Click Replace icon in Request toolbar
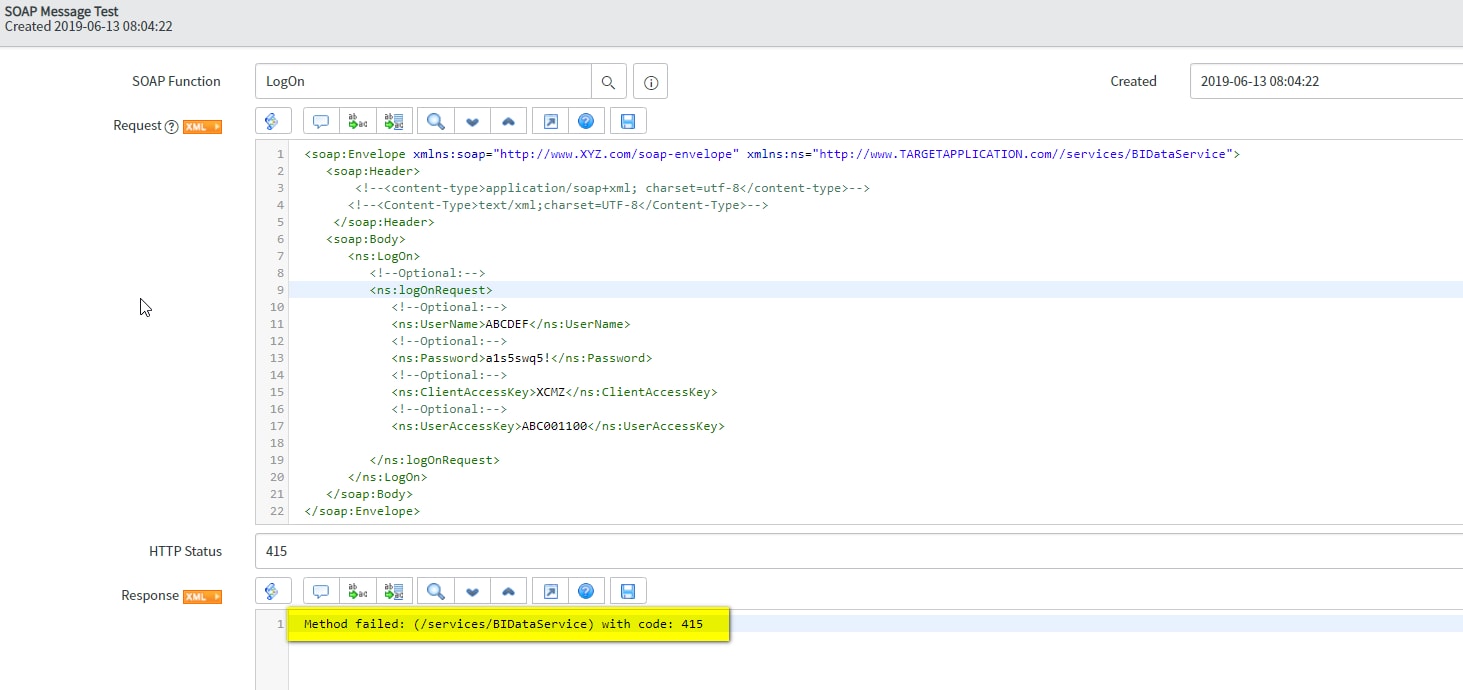The image size is (1463, 690). pos(357,121)
